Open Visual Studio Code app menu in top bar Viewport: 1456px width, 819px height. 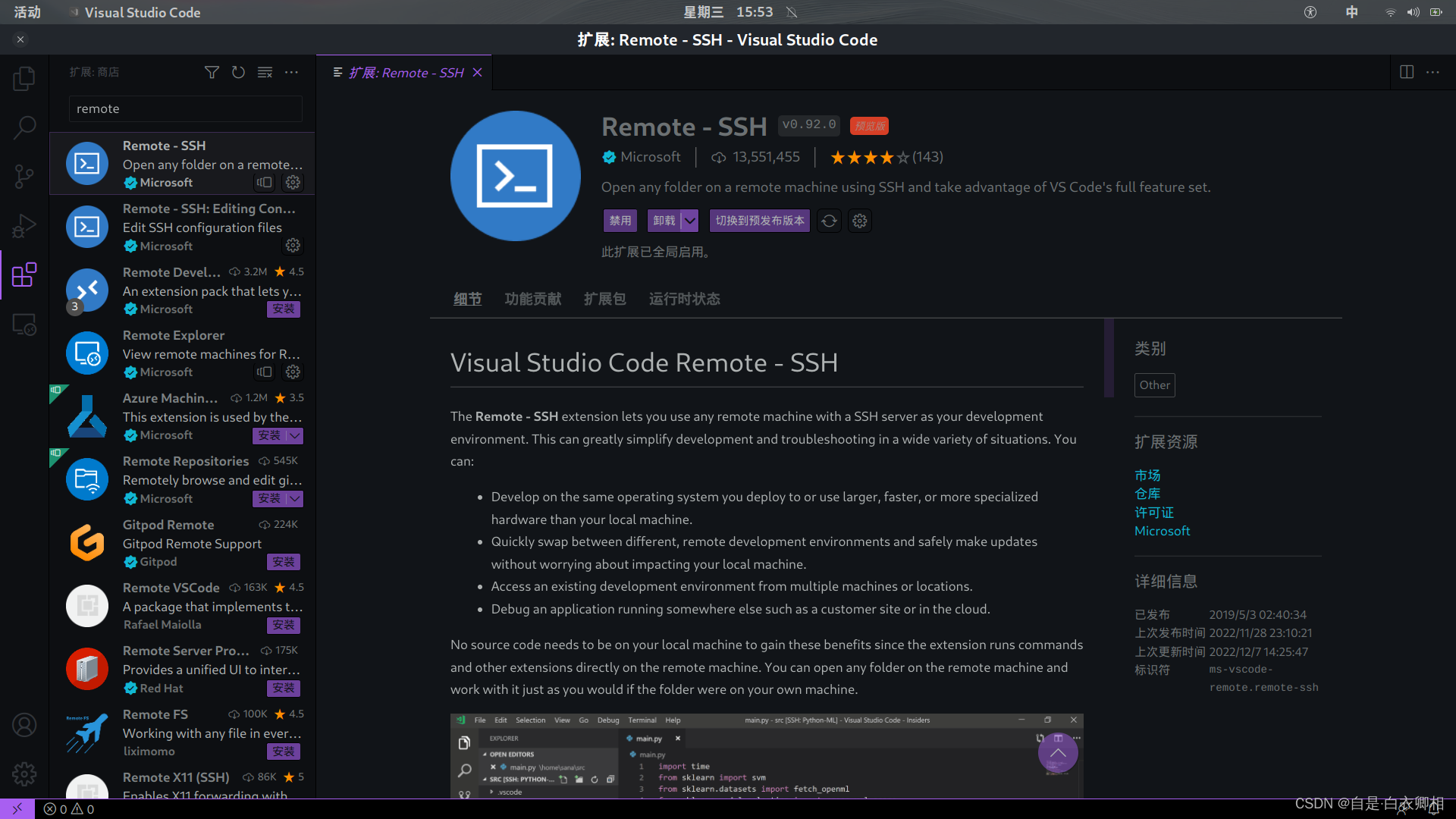point(135,12)
